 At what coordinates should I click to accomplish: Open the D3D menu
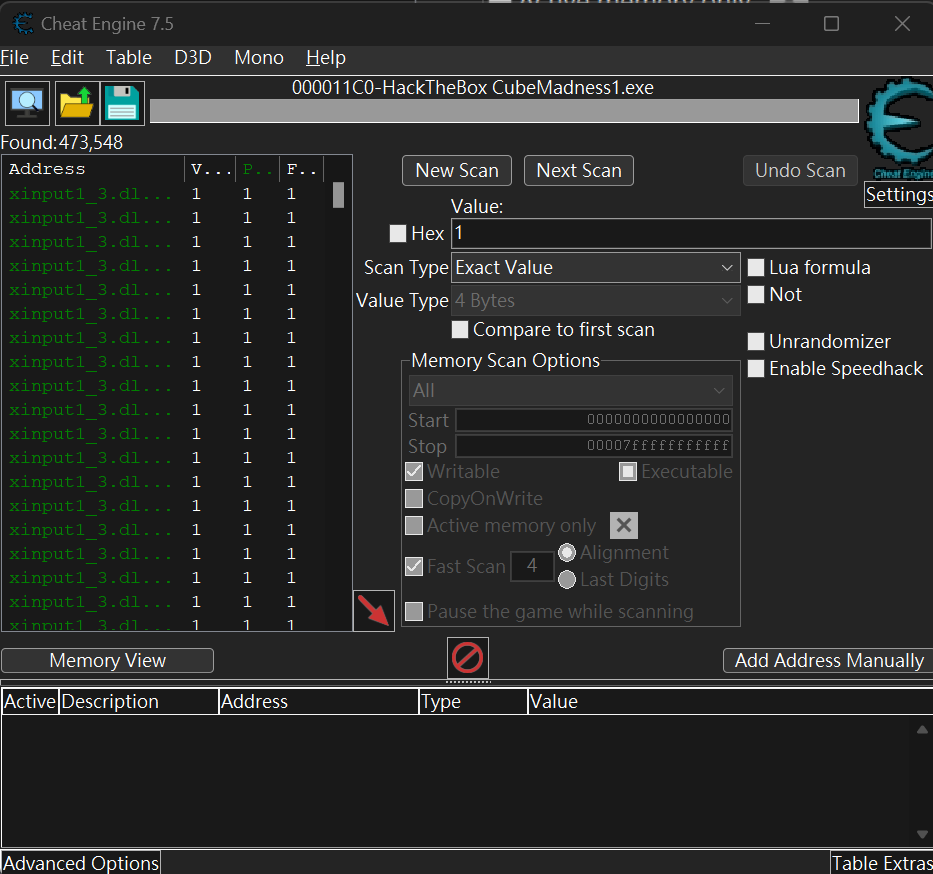click(x=193, y=58)
